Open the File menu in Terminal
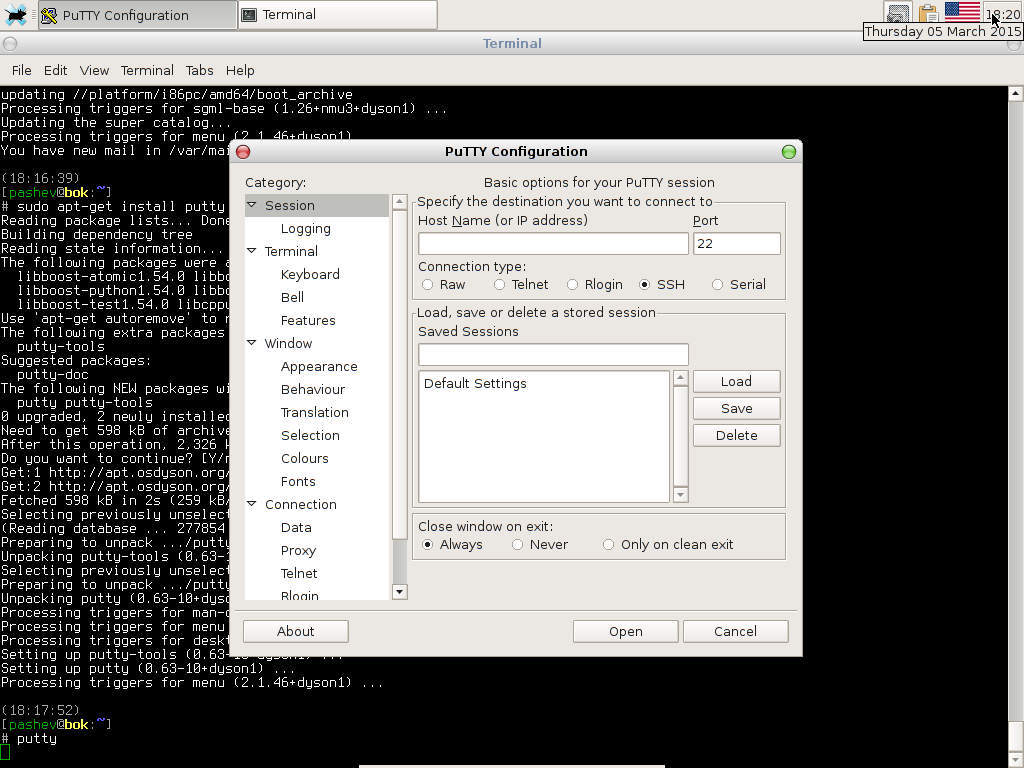This screenshot has height=768, width=1024. [22, 71]
